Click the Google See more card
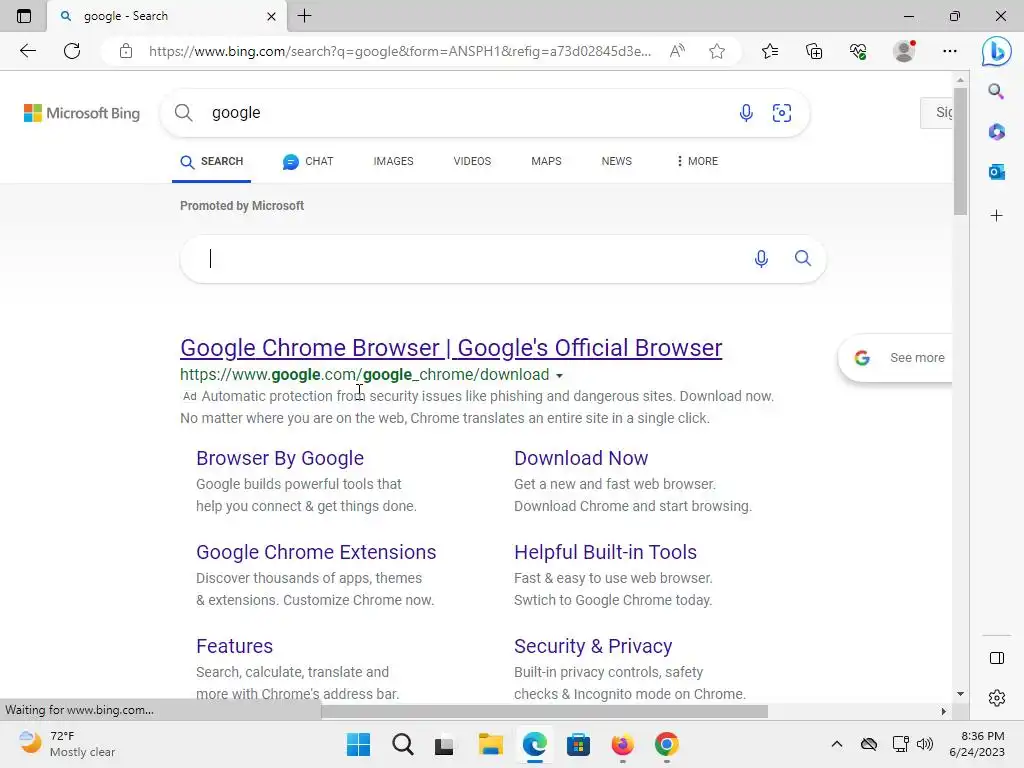The image size is (1024, 768). (896, 358)
